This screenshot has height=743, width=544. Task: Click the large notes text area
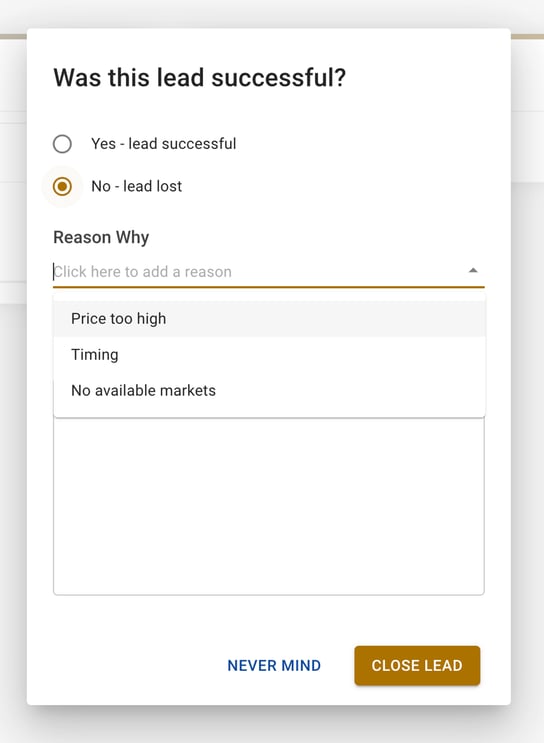[269, 506]
